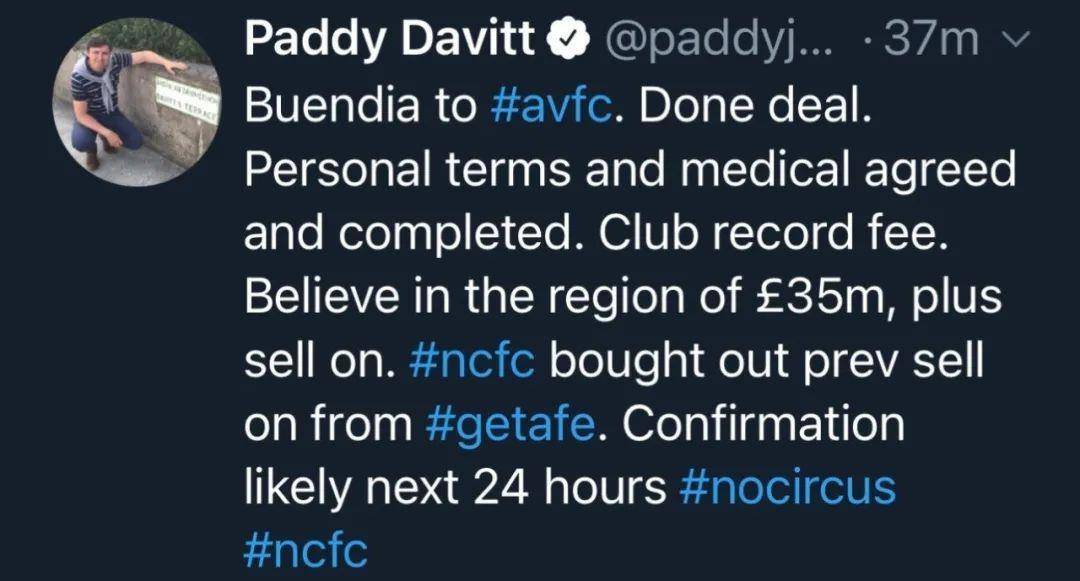This screenshot has width=1080, height=581.
Task: Open the final #ncfc hashtag ending the tweet
Action: tap(307, 550)
